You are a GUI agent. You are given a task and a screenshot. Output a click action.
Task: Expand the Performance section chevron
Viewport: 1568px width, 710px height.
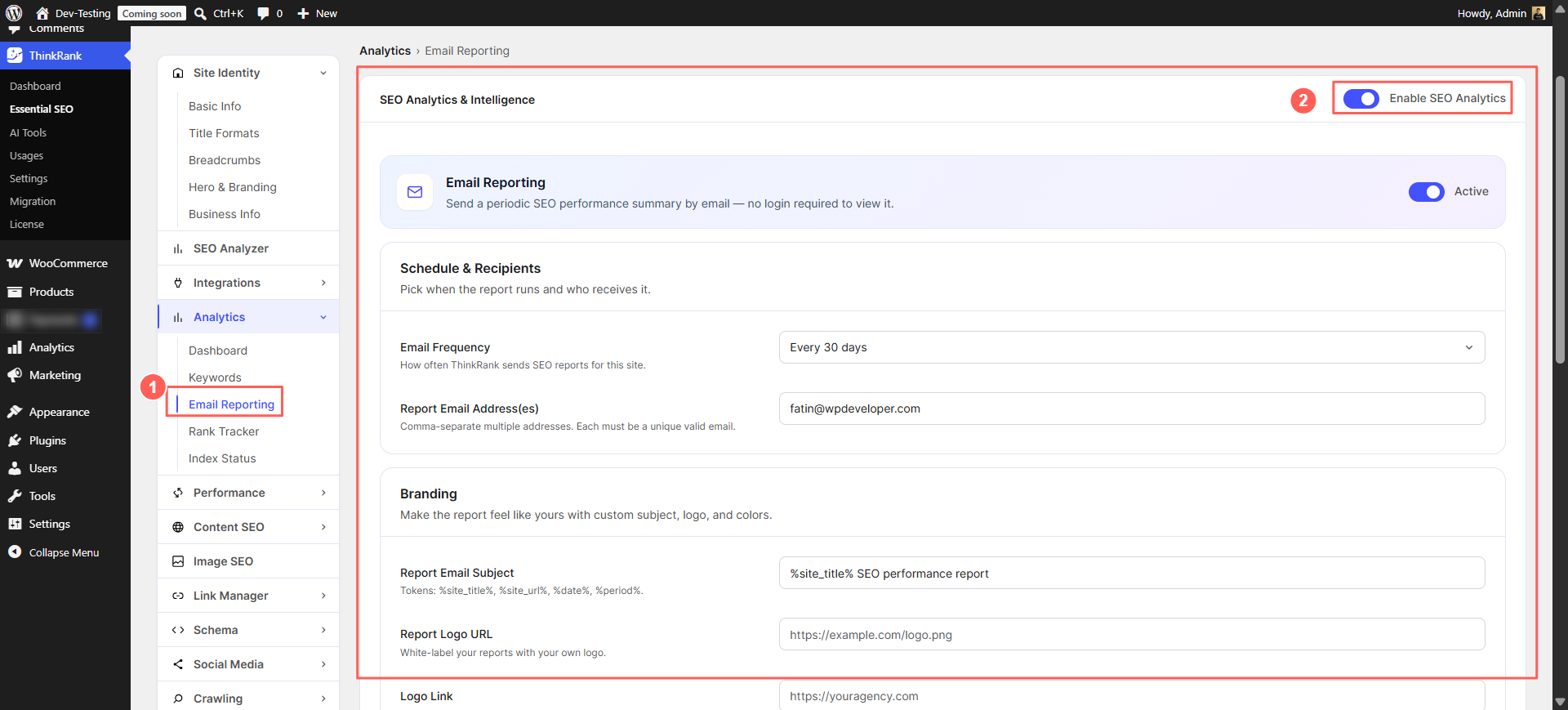pyautogui.click(x=323, y=493)
